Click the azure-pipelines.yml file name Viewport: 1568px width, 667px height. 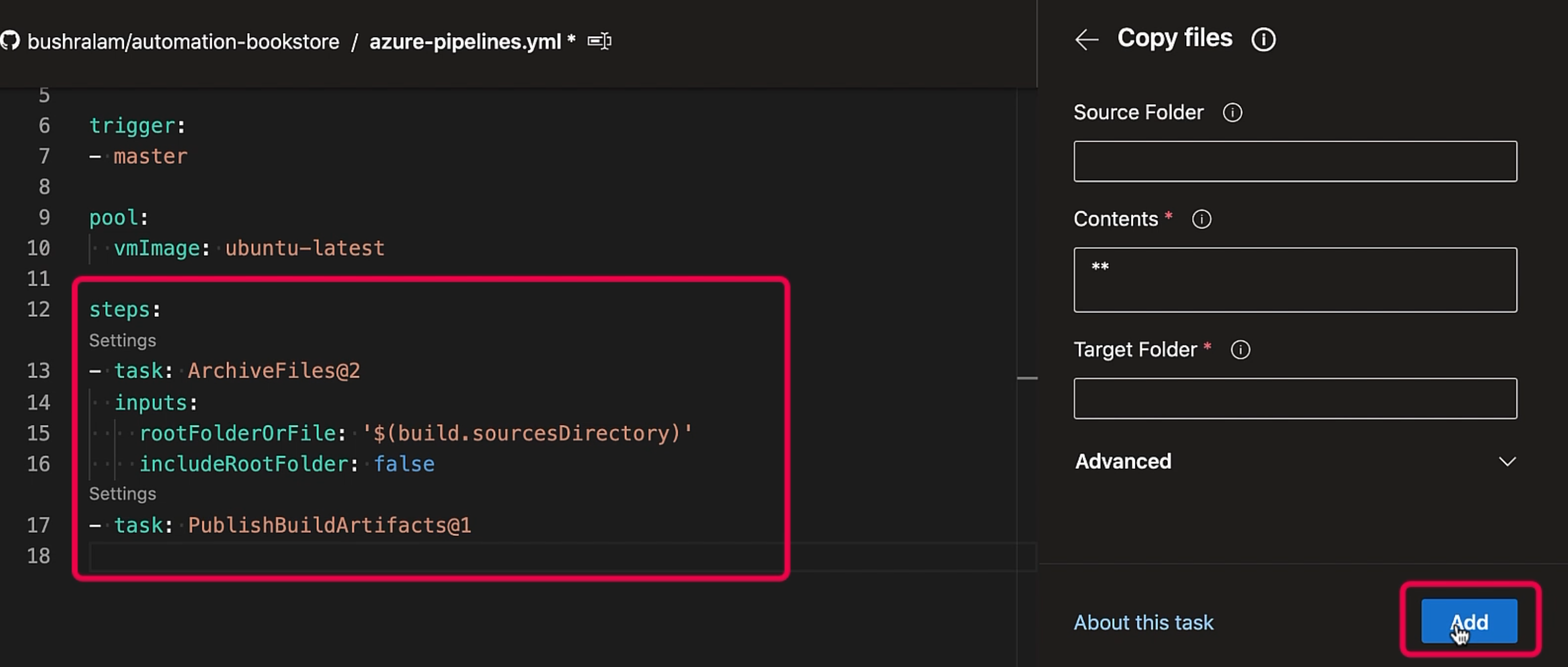[x=465, y=42]
